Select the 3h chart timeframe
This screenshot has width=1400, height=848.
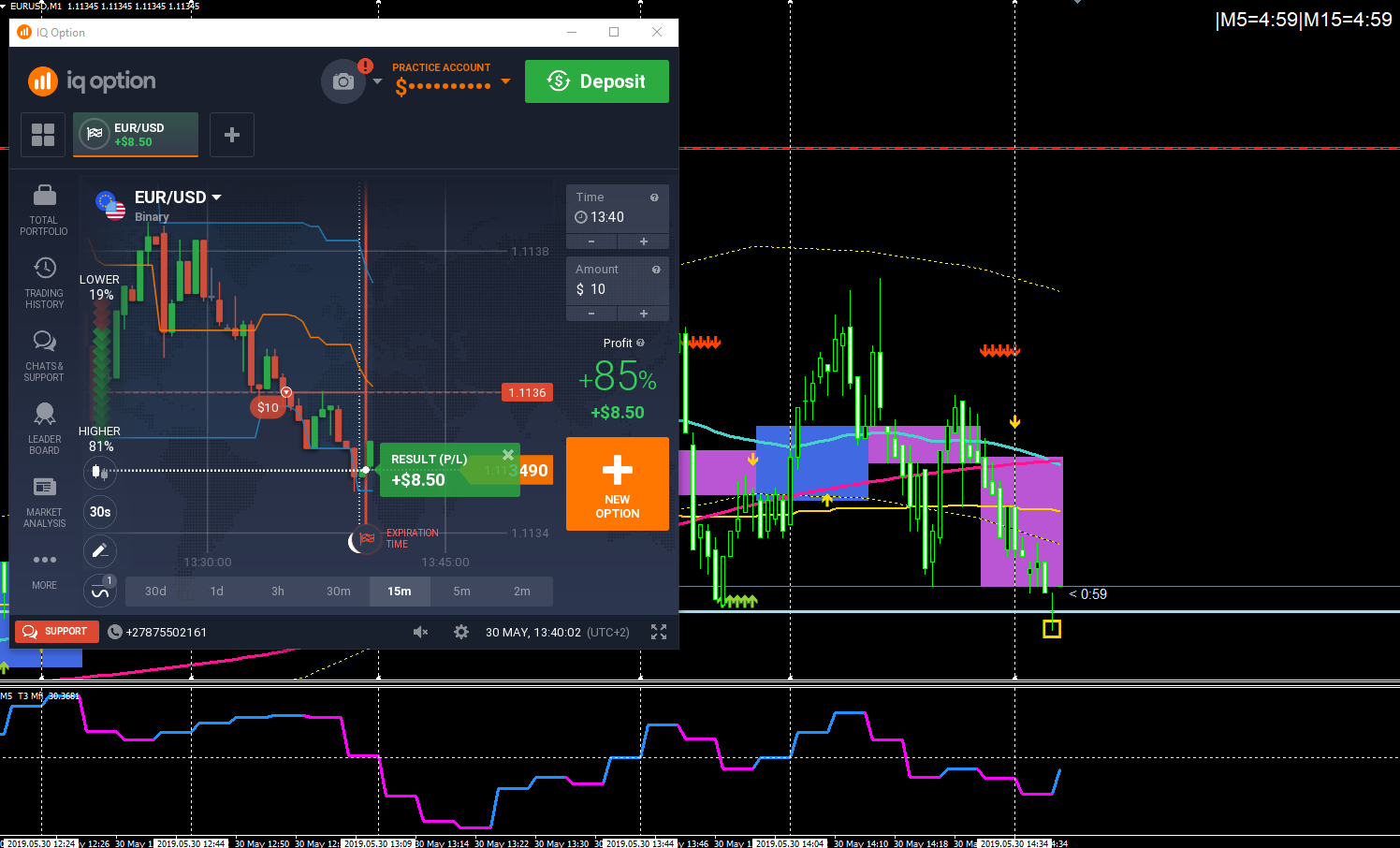[x=278, y=592]
